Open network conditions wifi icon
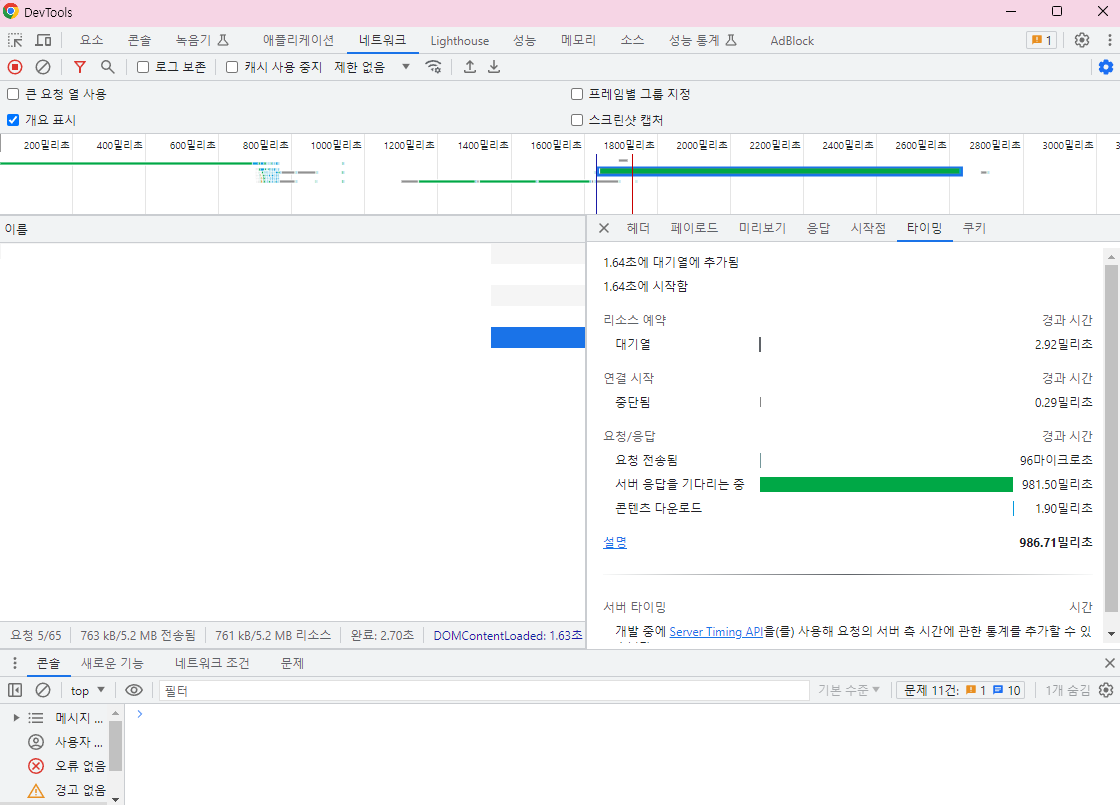 pyautogui.click(x=433, y=67)
